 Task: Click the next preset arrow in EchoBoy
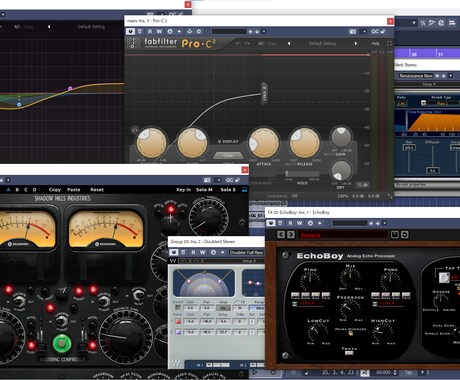point(291,235)
